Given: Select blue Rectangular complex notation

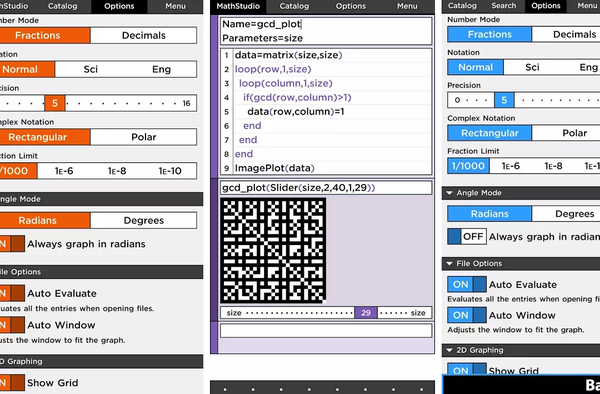Looking at the screenshot, I should pos(489,133).
